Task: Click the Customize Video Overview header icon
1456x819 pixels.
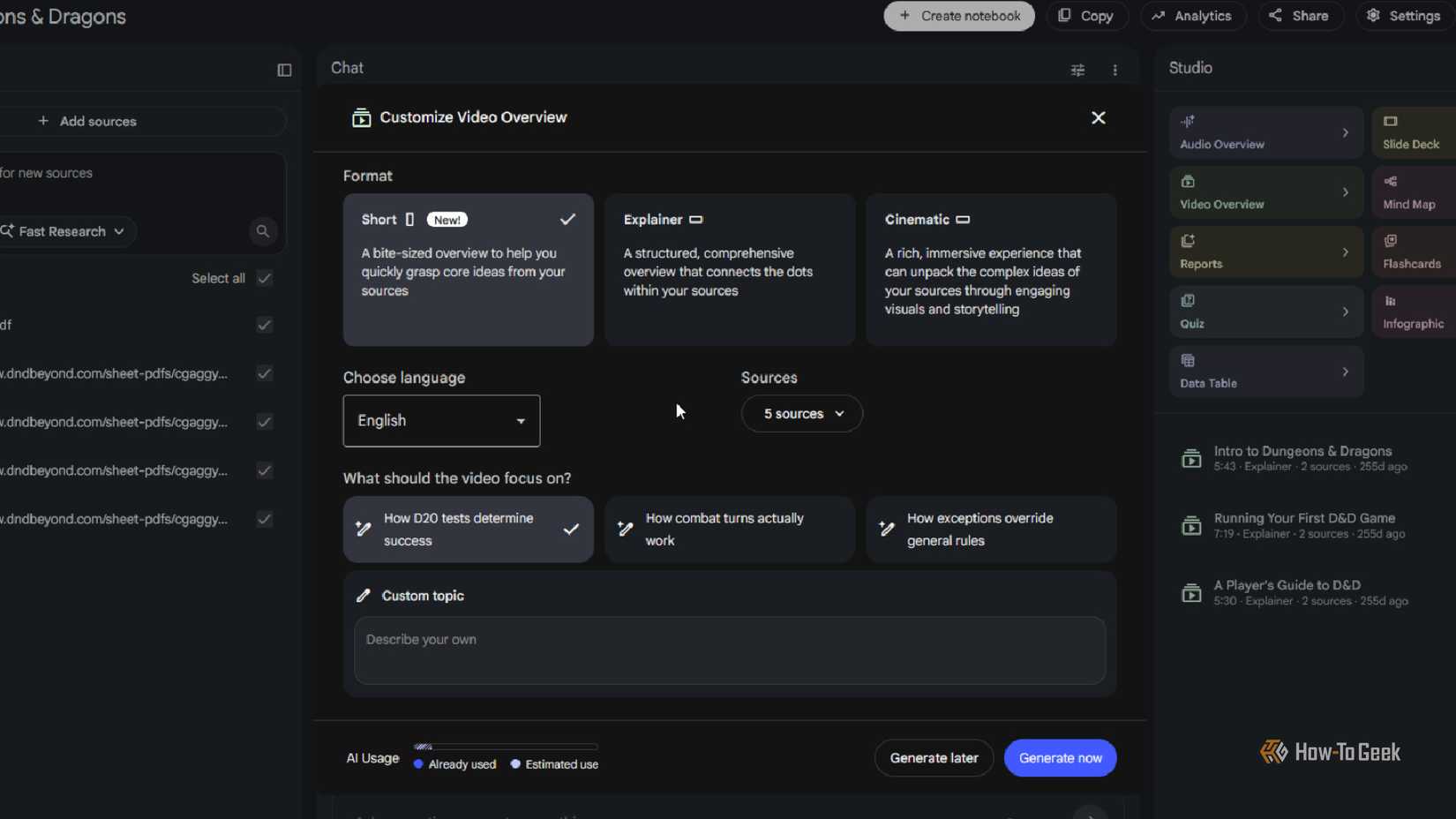Action: click(x=361, y=117)
